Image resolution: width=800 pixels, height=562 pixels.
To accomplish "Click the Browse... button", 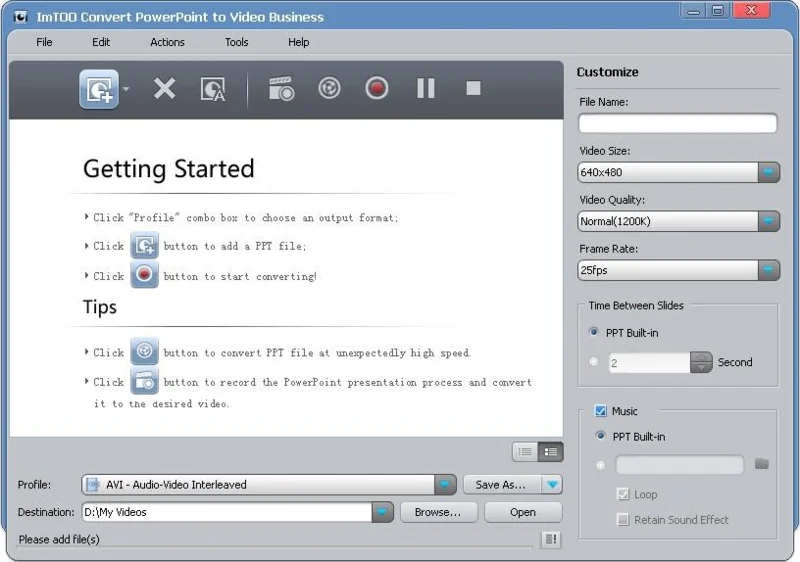I will [x=438, y=512].
